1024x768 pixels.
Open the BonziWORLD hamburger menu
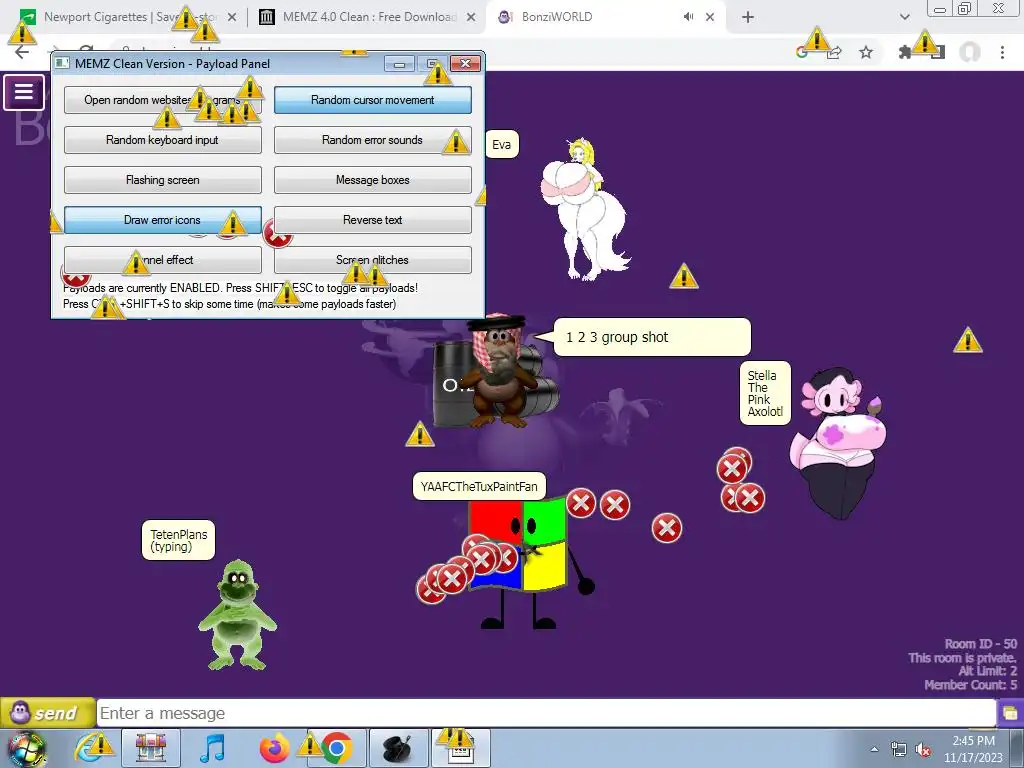coord(24,92)
